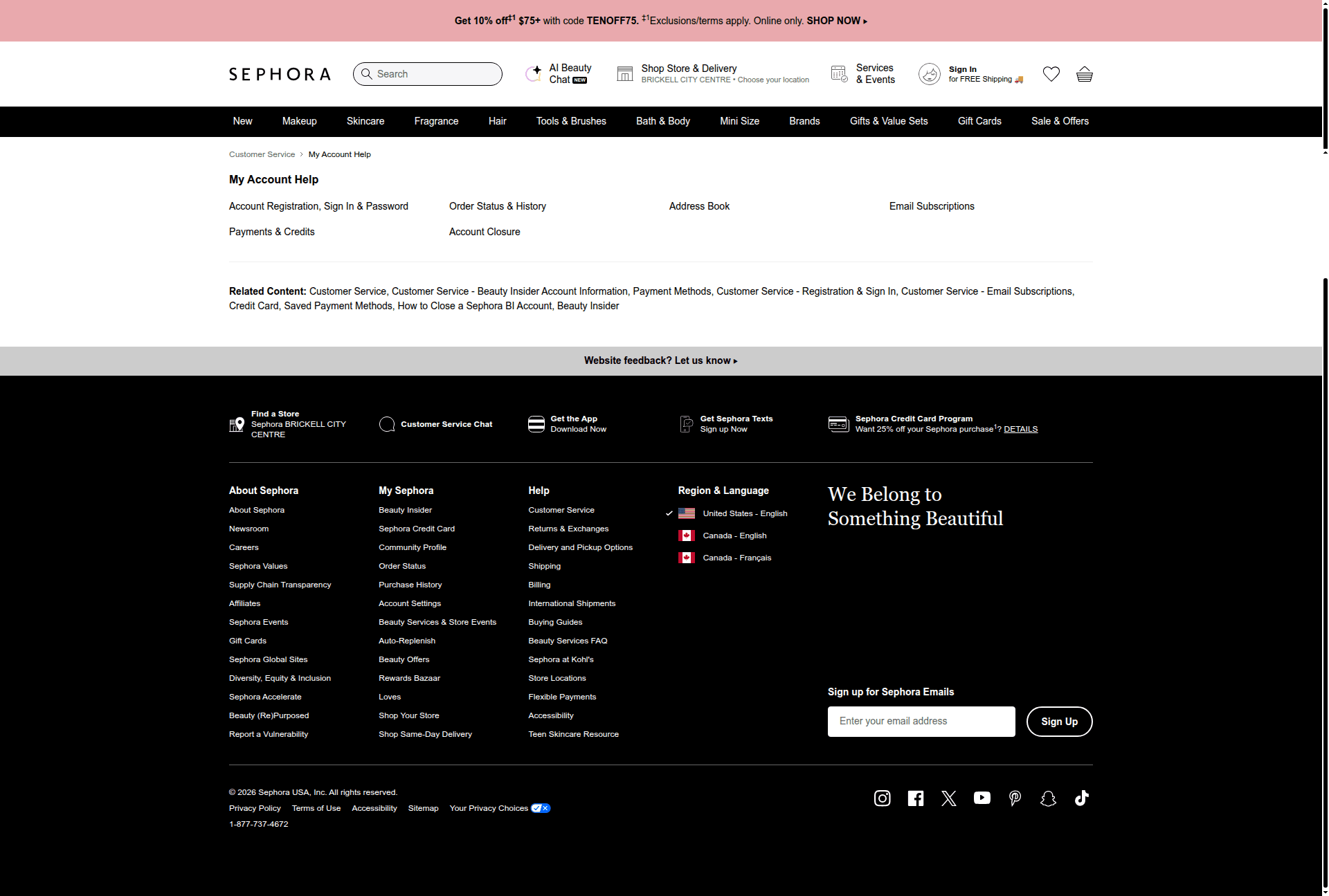Open the New menu
Viewport: 1329px width, 896px height.
coord(242,121)
